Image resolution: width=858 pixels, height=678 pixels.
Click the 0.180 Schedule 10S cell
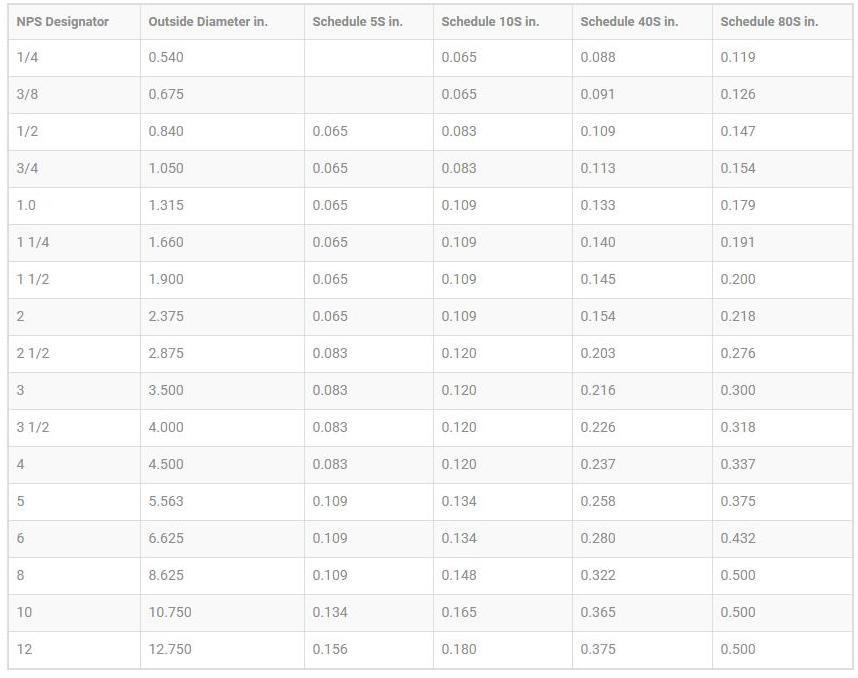click(x=459, y=649)
